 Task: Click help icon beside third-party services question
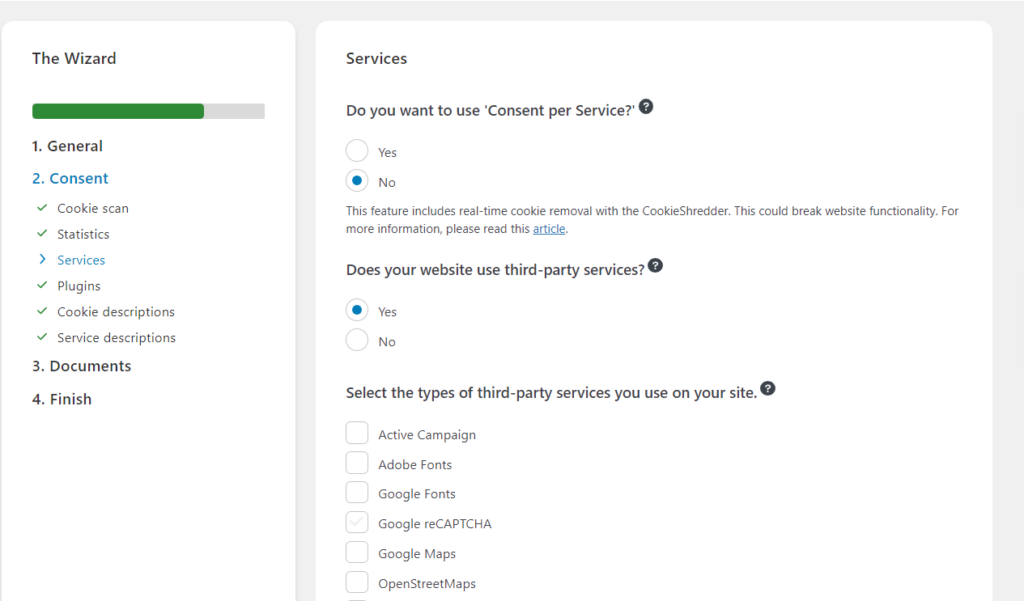point(655,266)
